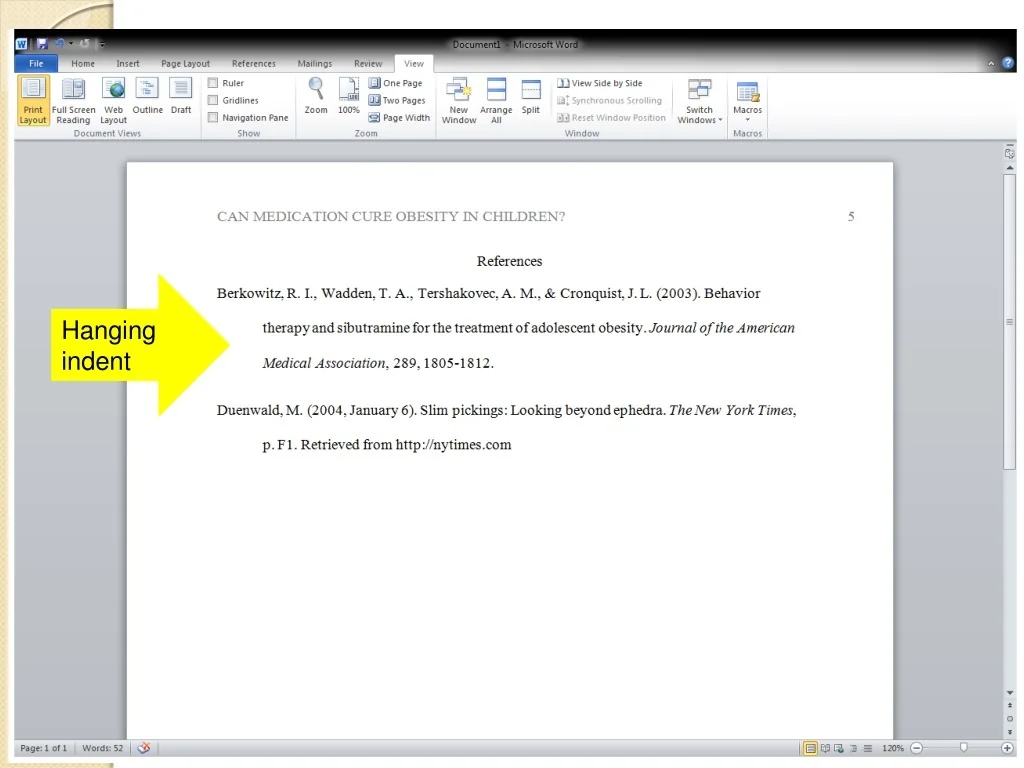The image size is (1024, 768).
Task: Select Full Screen Reading status bar button
Action: point(825,748)
